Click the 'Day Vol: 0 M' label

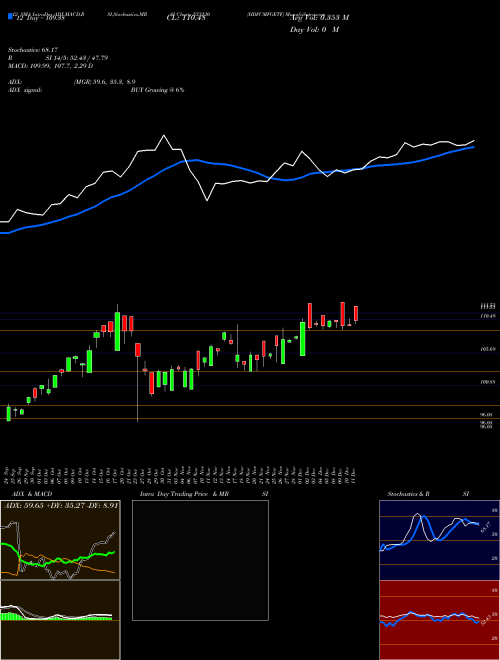pos(314,30)
